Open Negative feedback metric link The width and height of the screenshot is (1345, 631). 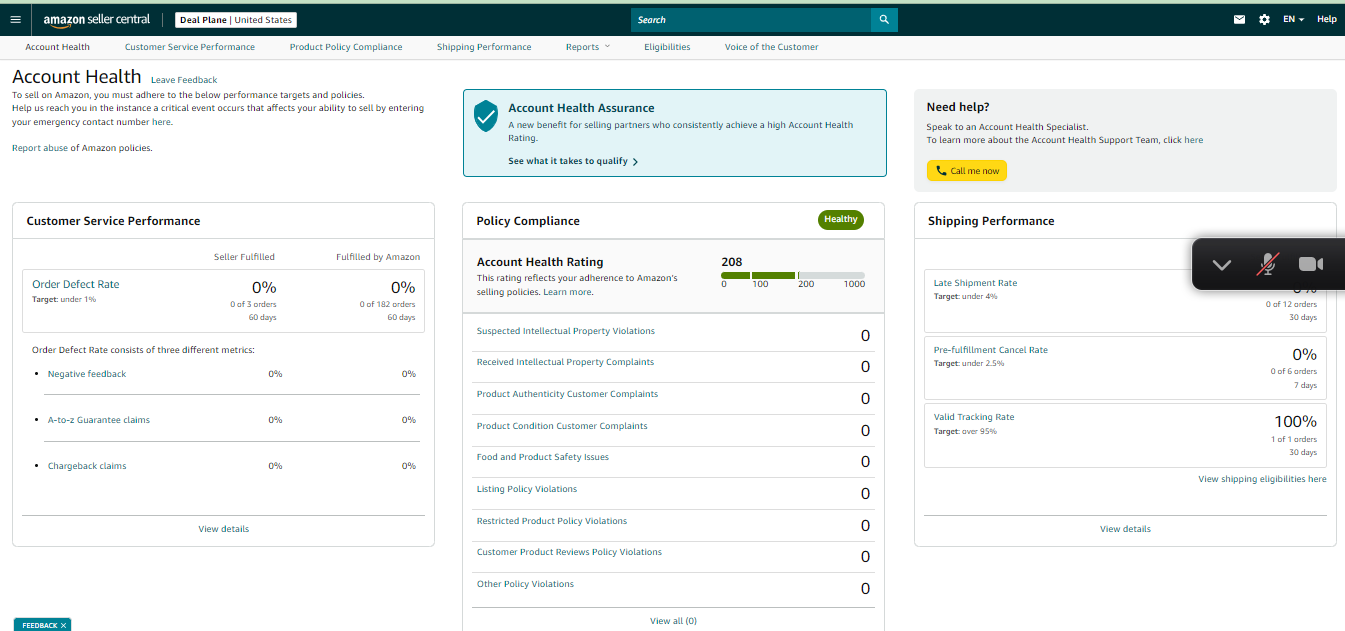pos(87,374)
